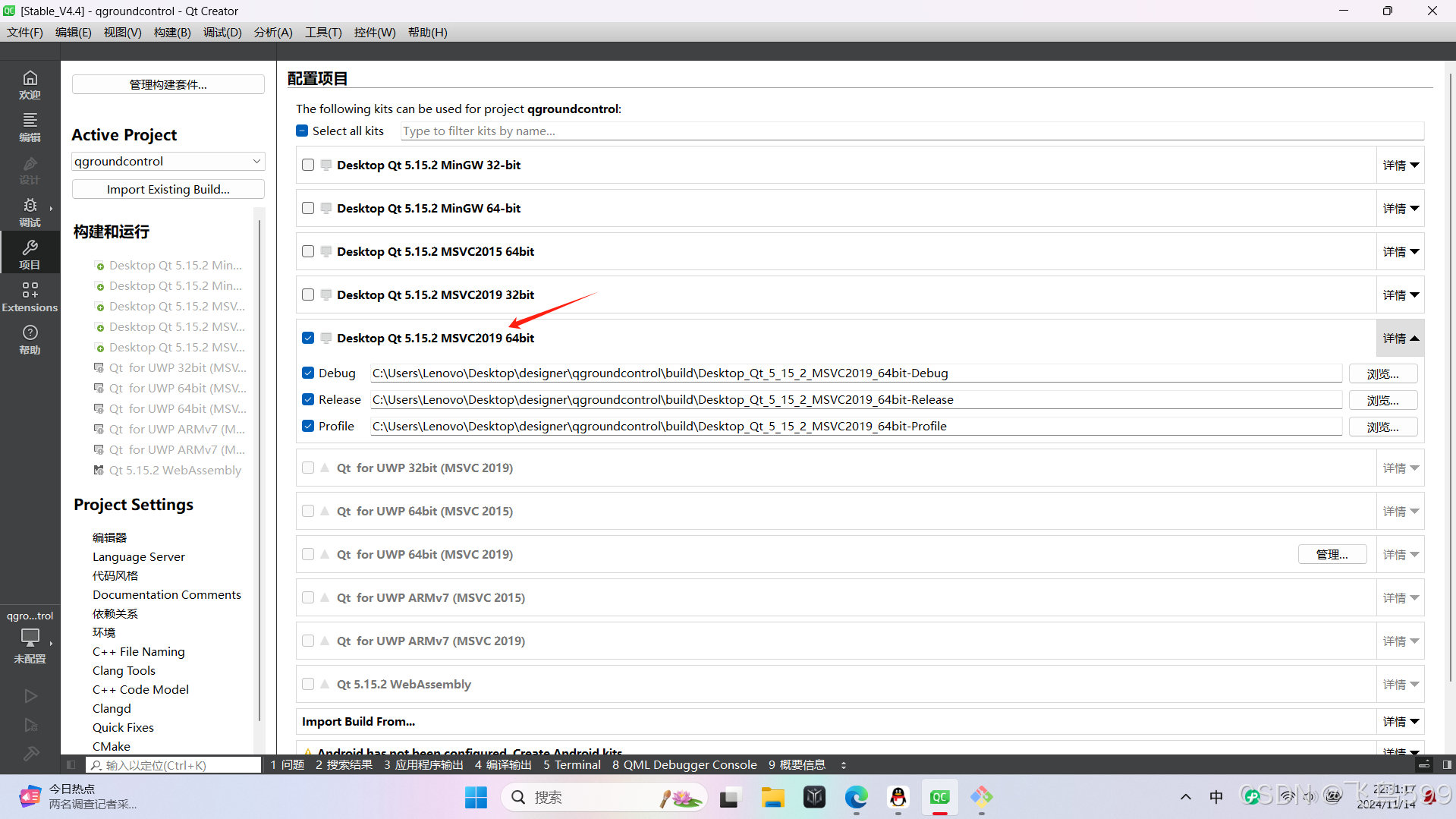Click the Chinese input method indicator

tap(1216, 797)
